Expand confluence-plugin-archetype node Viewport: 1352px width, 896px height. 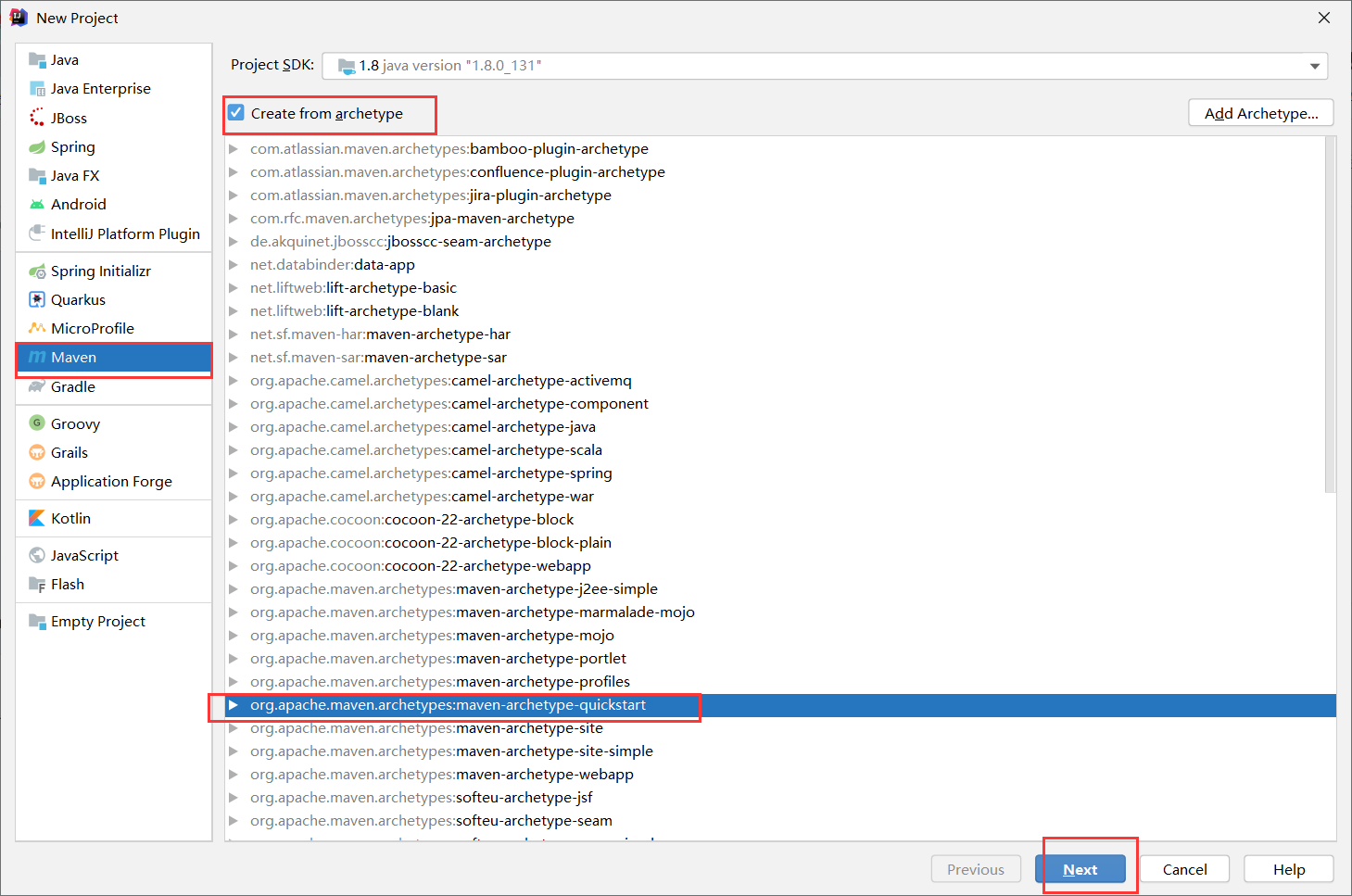[234, 172]
